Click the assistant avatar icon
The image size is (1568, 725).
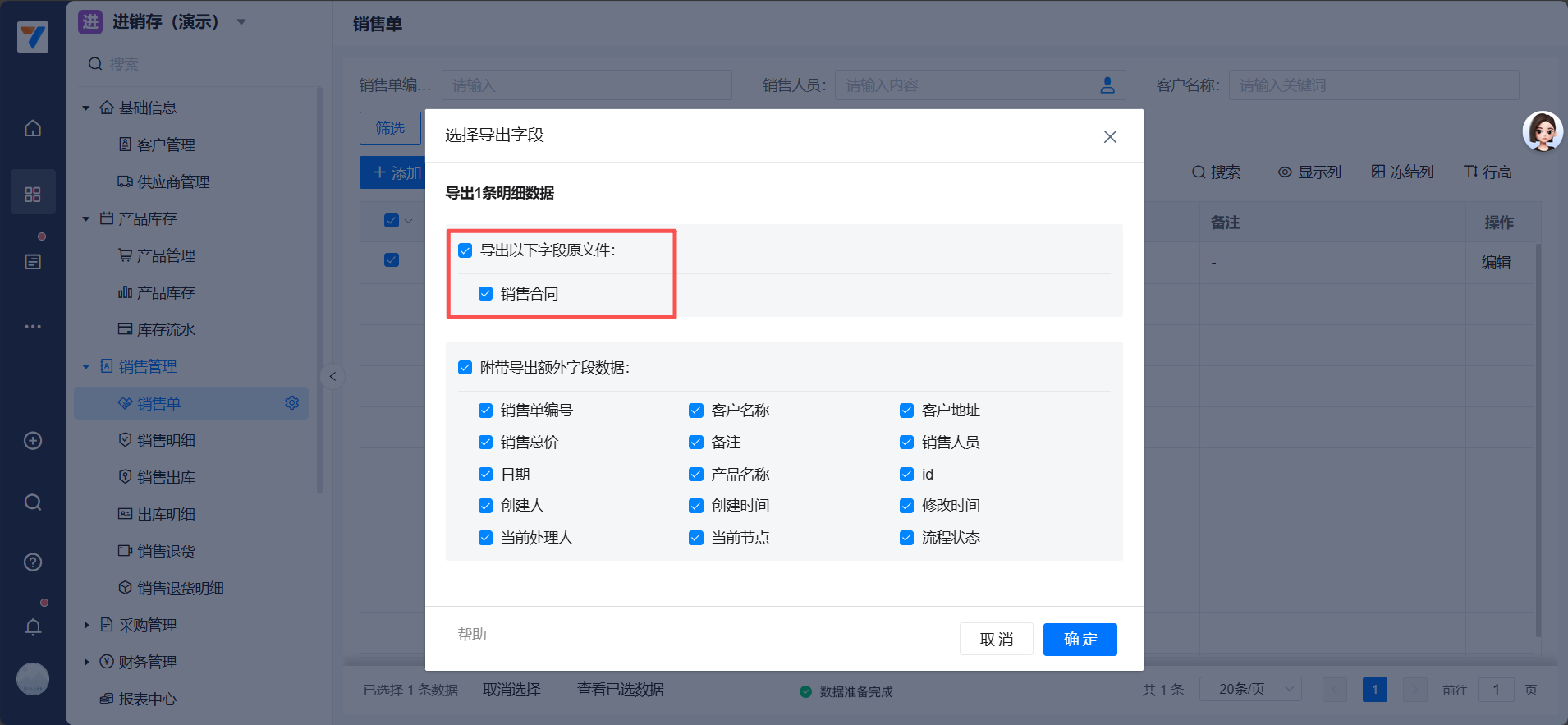[x=1542, y=131]
